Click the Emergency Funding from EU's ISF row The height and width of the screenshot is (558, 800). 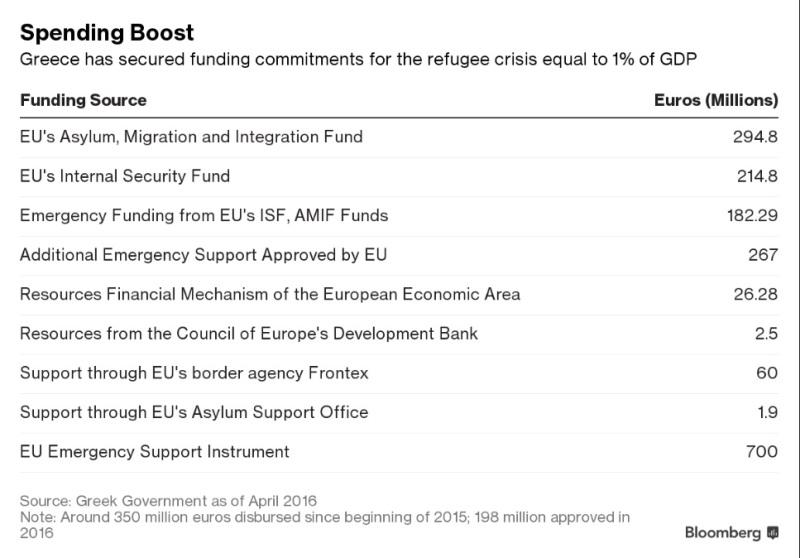pos(204,215)
